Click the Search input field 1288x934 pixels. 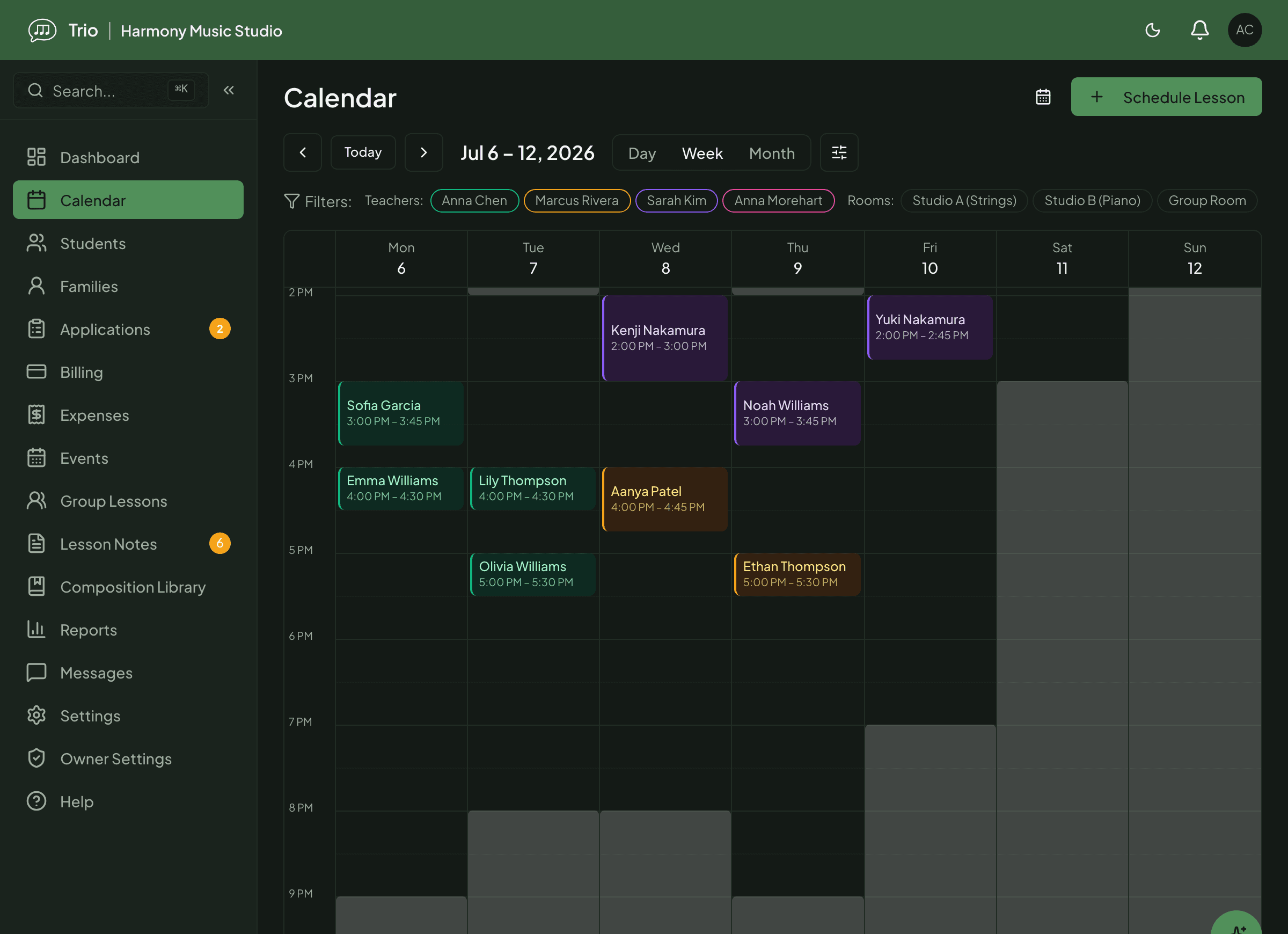(111, 90)
